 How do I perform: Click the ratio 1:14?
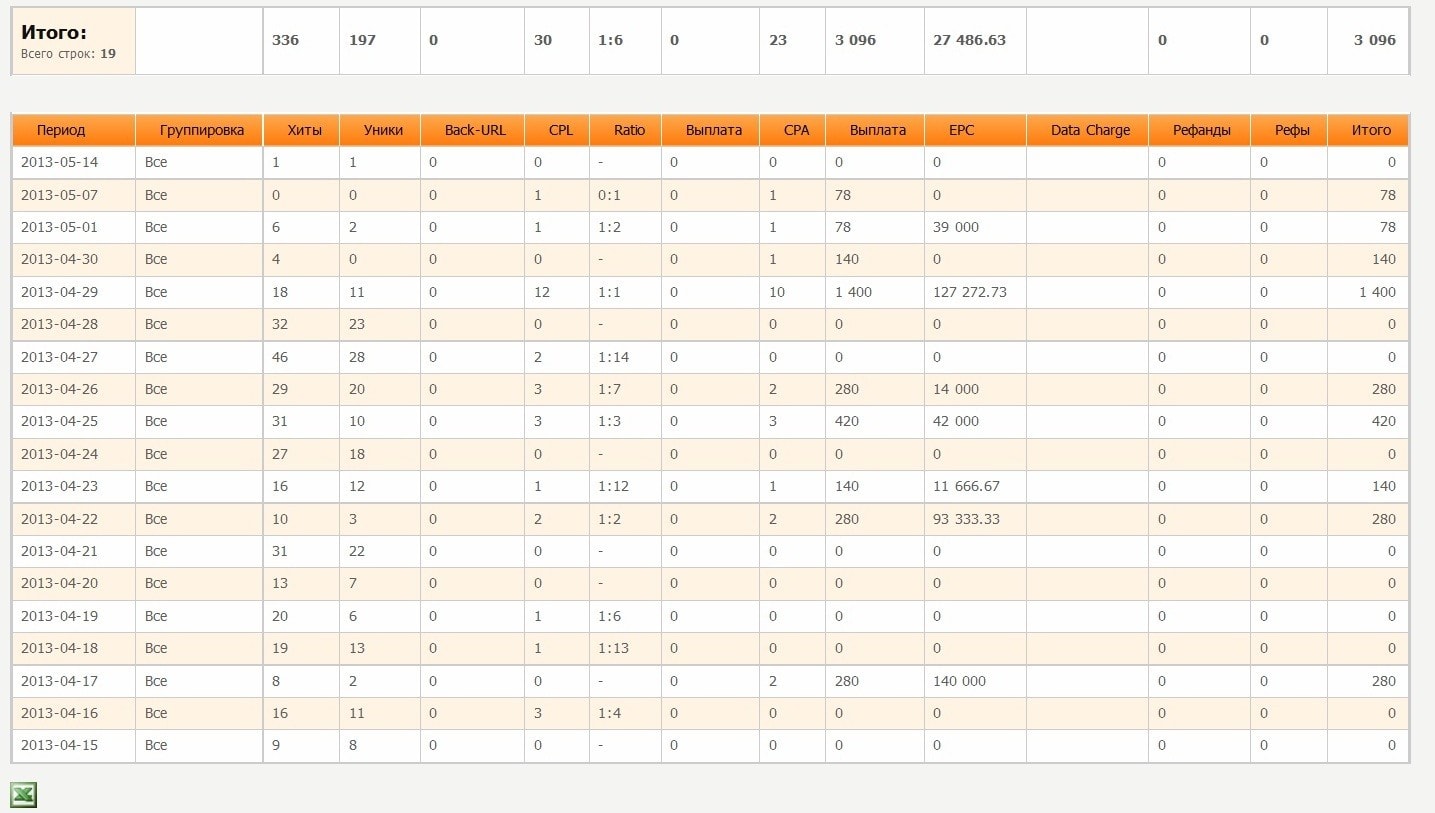pyautogui.click(x=613, y=357)
